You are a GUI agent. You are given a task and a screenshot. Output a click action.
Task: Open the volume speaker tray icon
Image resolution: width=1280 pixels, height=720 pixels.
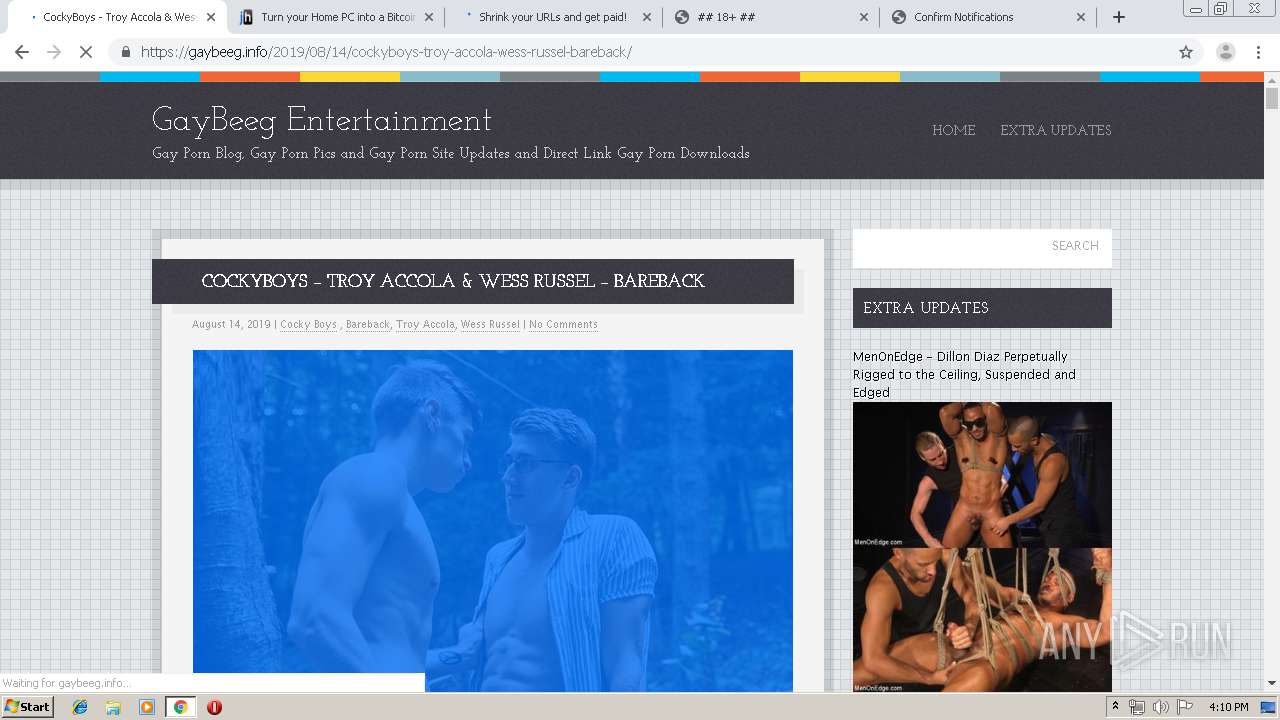click(x=1160, y=707)
